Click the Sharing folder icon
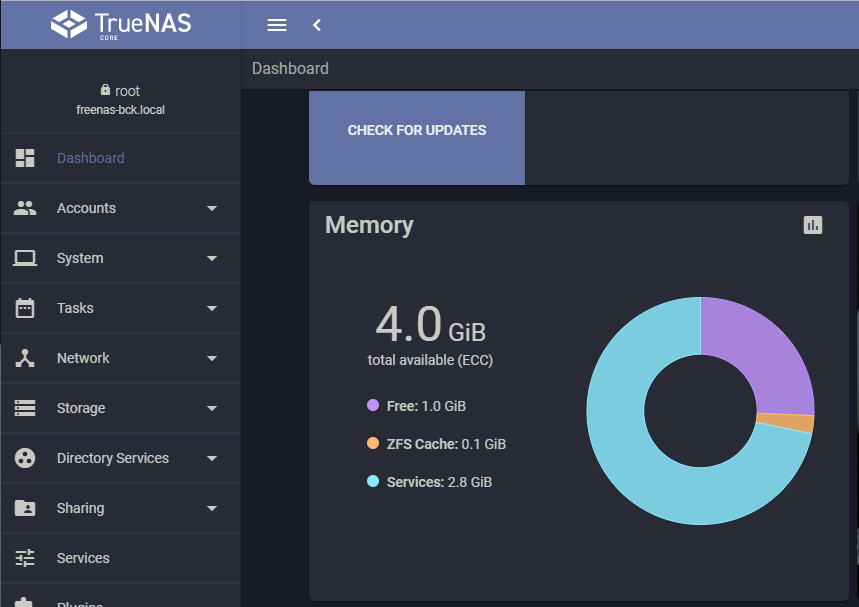 pos(25,508)
